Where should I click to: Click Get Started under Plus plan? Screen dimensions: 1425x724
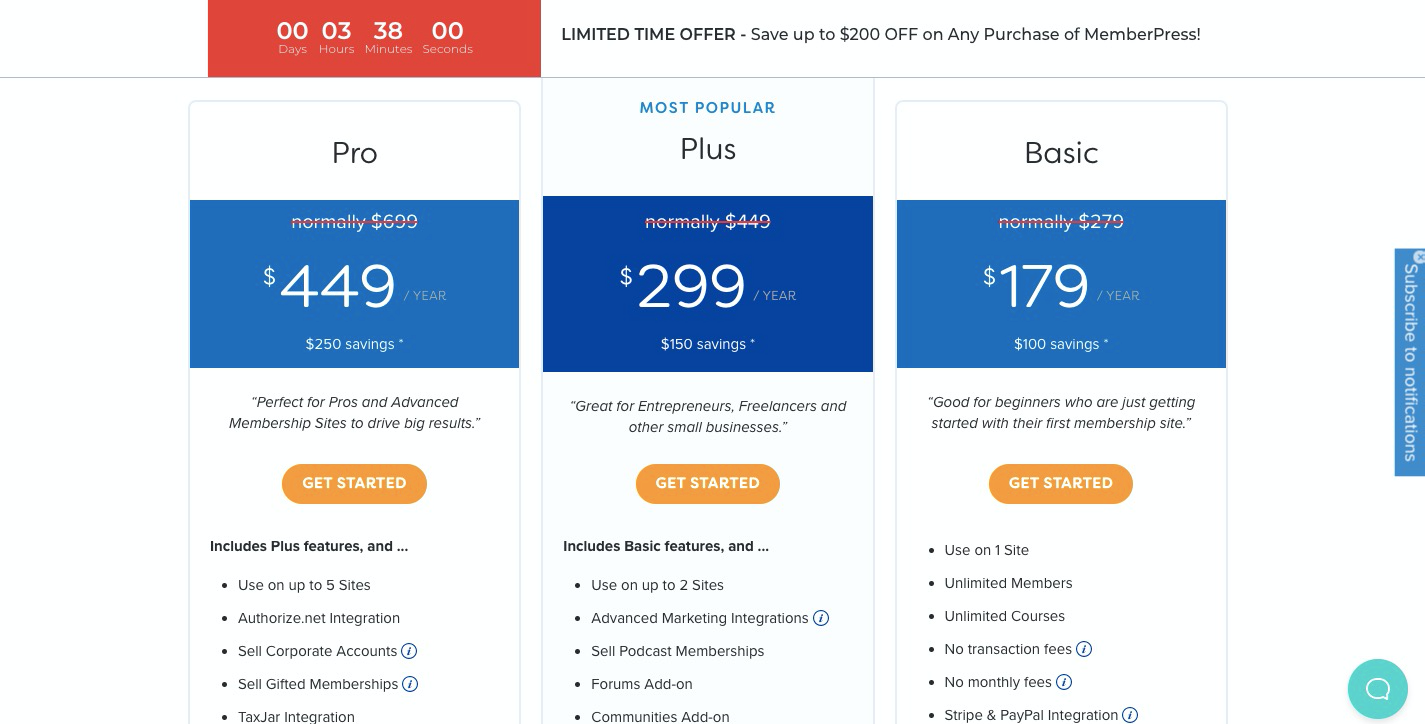[x=707, y=483]
